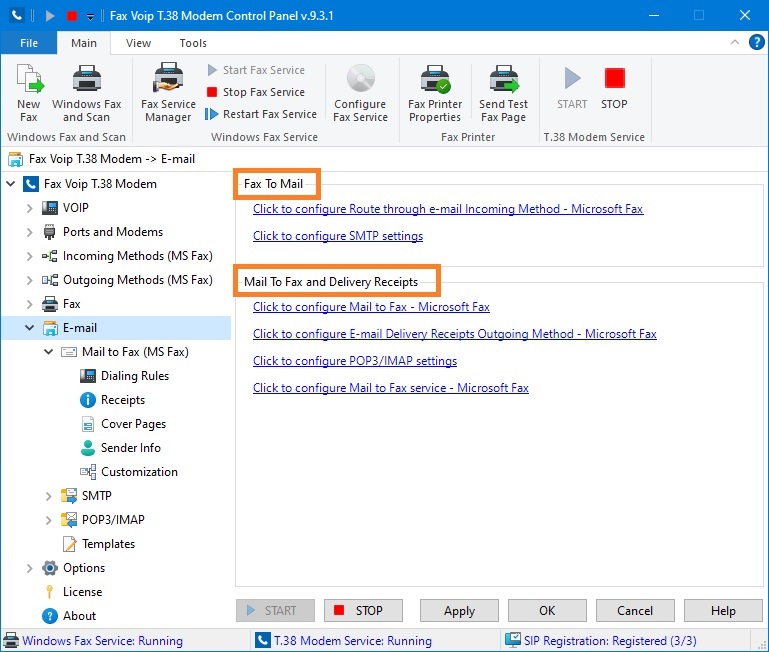This screenshot has width=769, height=652.
Task: Open link to configure E-mail Delivery Receipts Outgoing Method
Action: pyautogui.click(x=455, y=334)
